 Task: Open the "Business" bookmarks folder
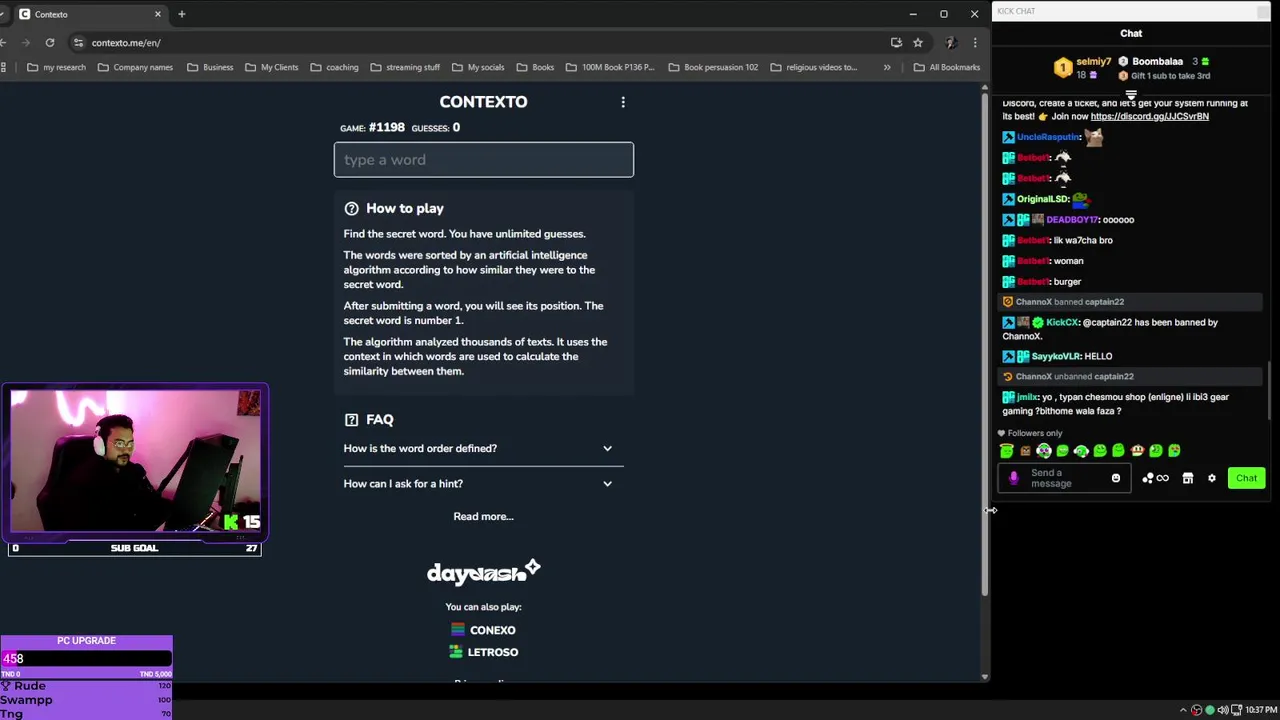click(210, 67)
